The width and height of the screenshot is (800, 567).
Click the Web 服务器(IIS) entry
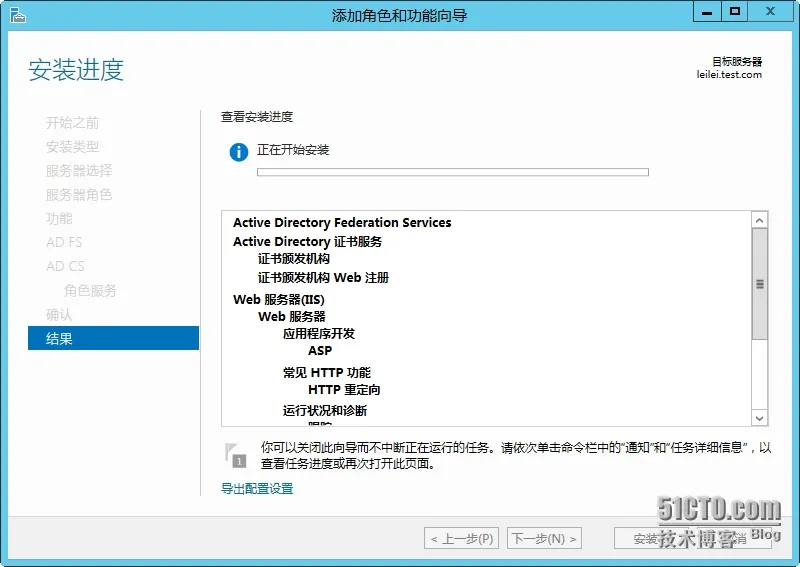click(x=279, y=300)
